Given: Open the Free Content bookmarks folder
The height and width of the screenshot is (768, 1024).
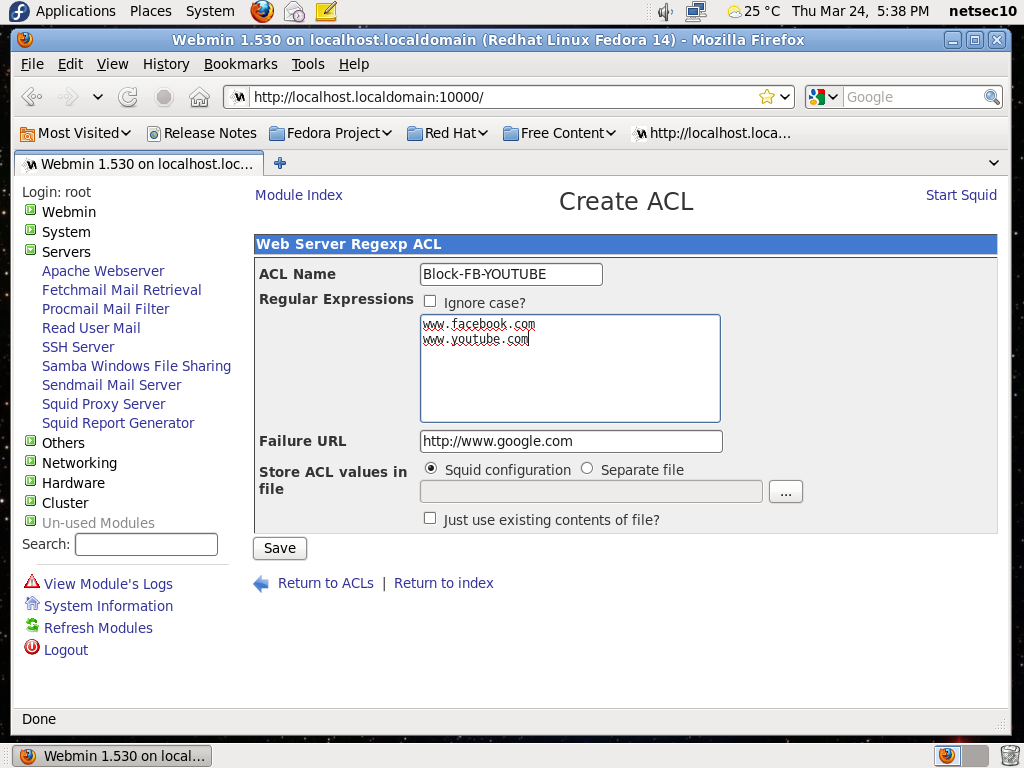Looking at the screenshot, I should [560, 133].
